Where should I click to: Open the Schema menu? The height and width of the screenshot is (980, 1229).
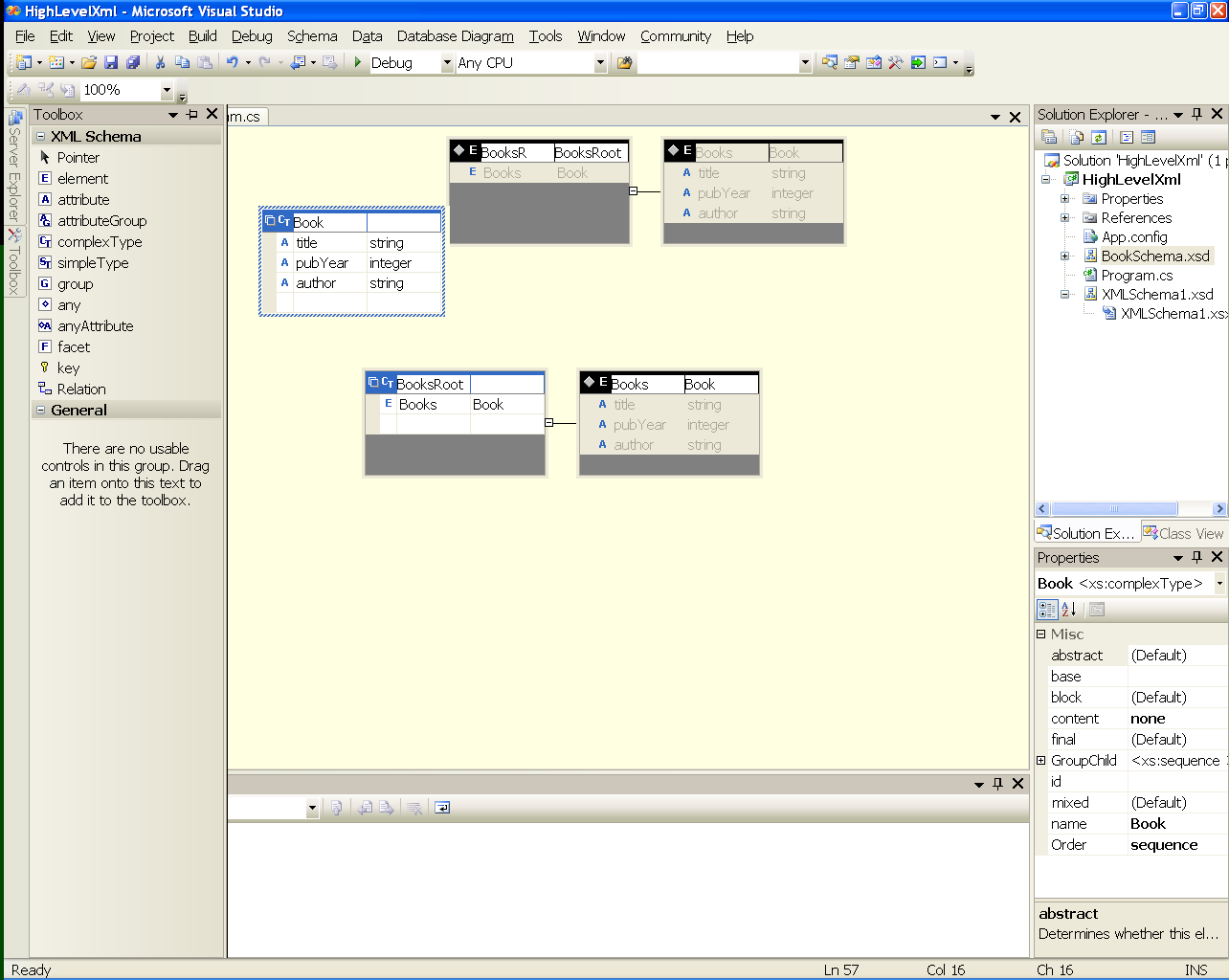(312, 36)
